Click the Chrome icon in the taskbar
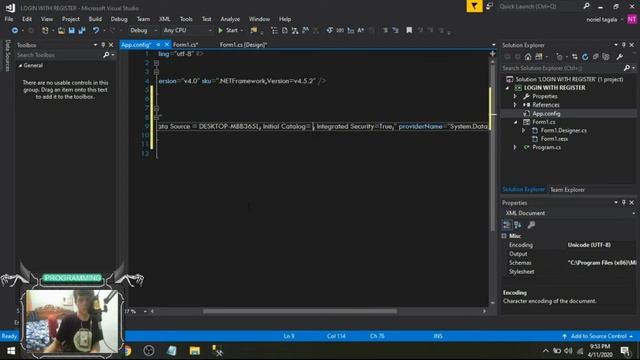The height and width of the screenshot is (360, 640). coord(128,351)
